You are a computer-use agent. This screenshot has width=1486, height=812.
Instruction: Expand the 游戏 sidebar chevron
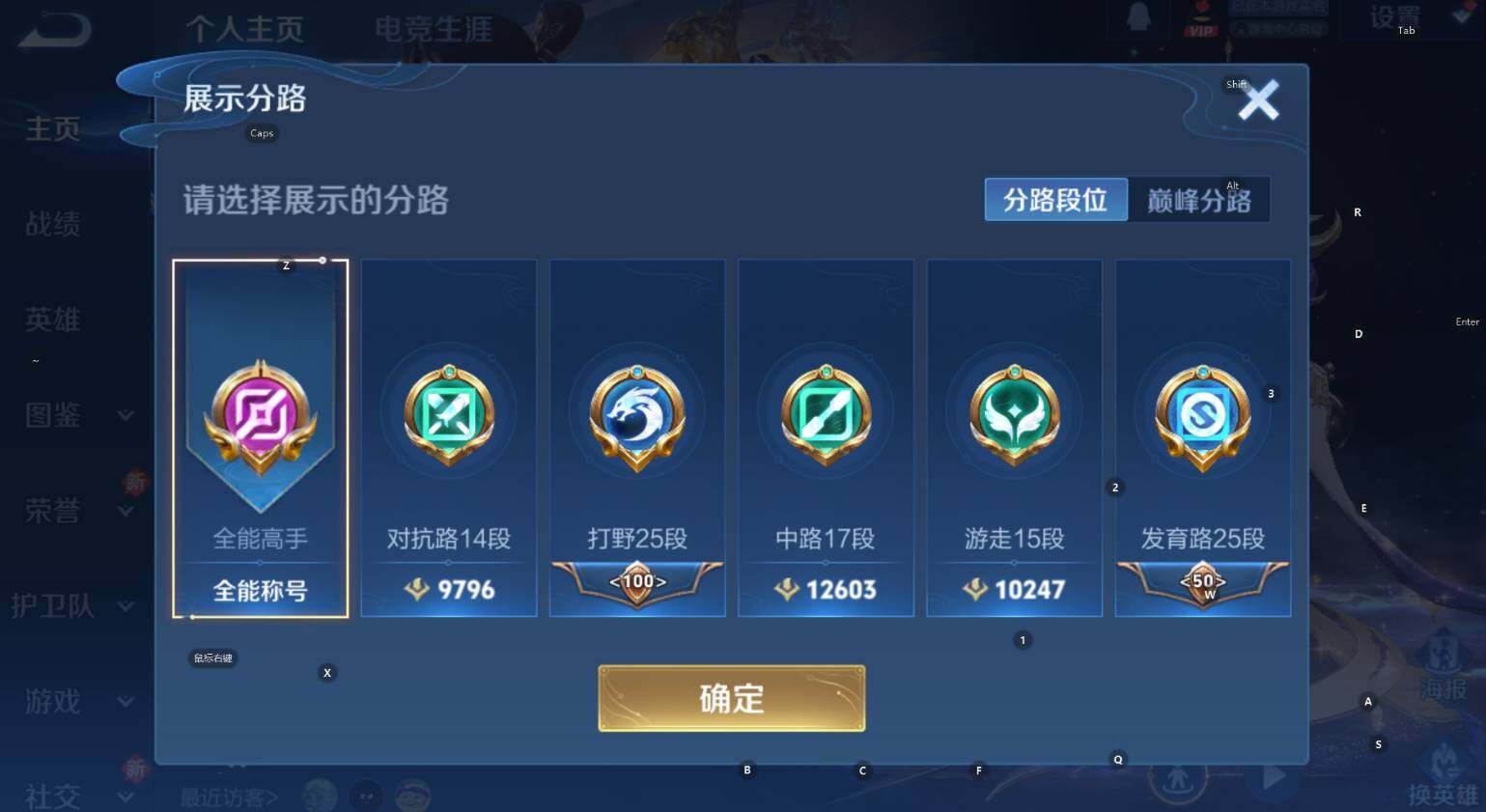[x=126, y=702]
